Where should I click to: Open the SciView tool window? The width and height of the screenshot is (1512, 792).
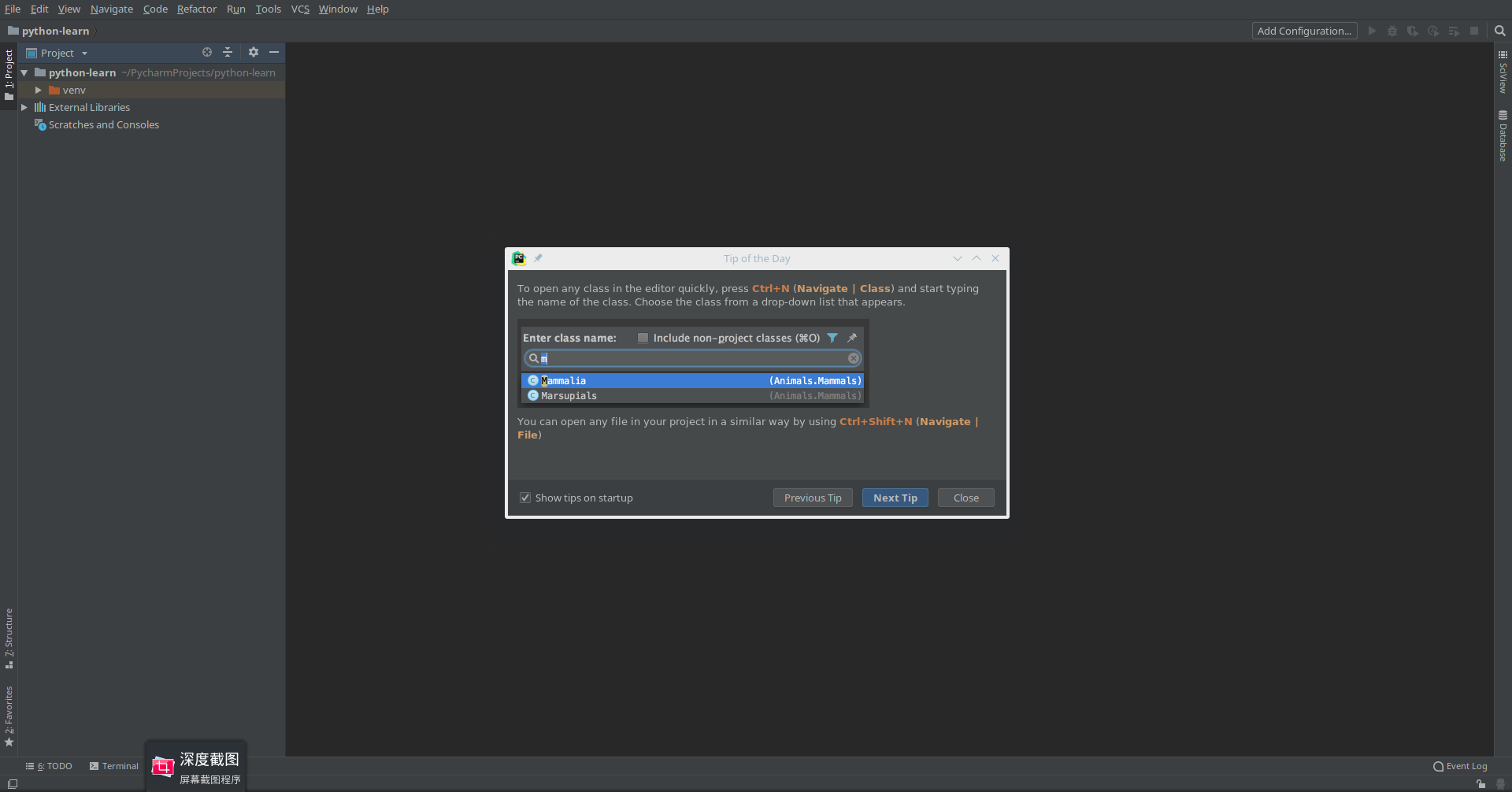click(x=1503, y=72)
